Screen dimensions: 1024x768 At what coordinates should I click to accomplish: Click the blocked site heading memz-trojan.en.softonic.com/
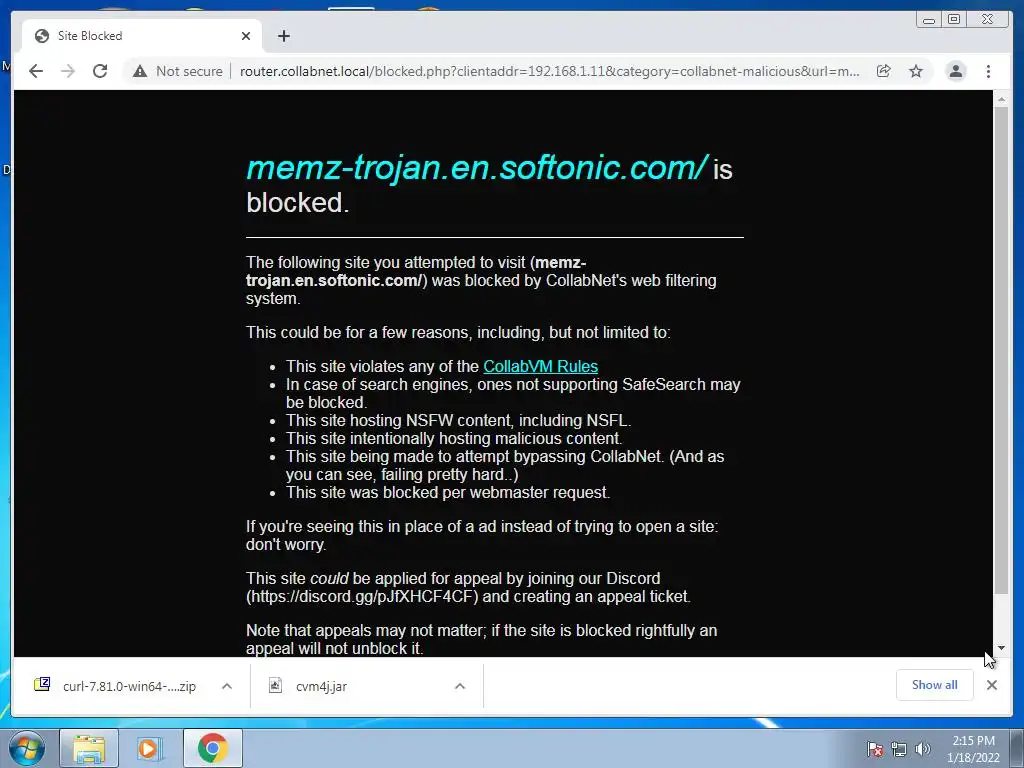pyautogui.click(x=477, y=168)
